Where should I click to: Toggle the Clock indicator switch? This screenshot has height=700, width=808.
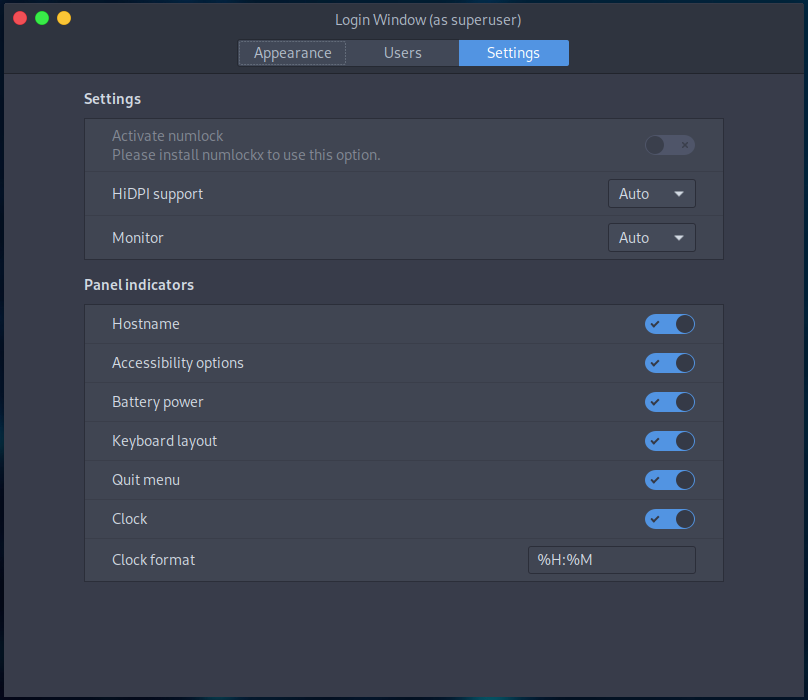(x=669, y=519)
